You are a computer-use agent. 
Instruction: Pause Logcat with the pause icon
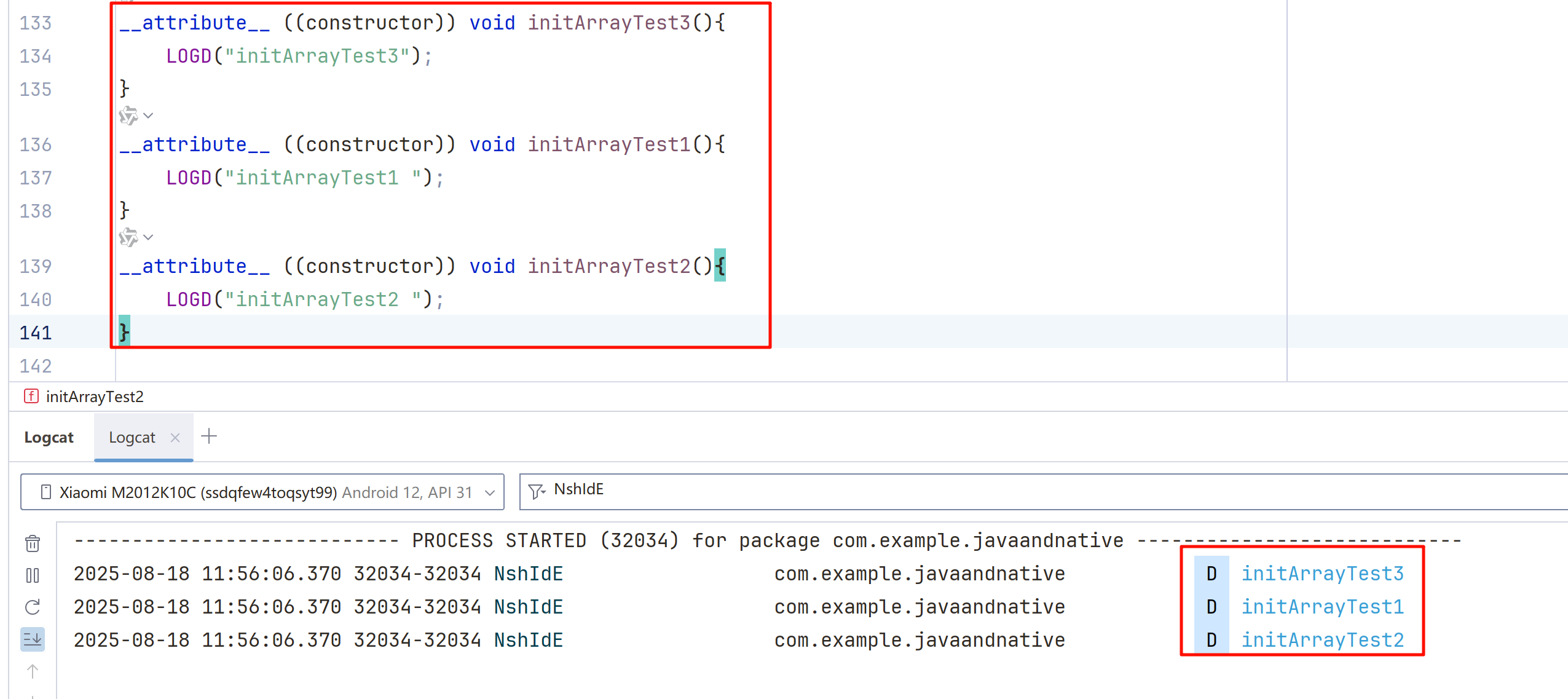pos(33,575)
